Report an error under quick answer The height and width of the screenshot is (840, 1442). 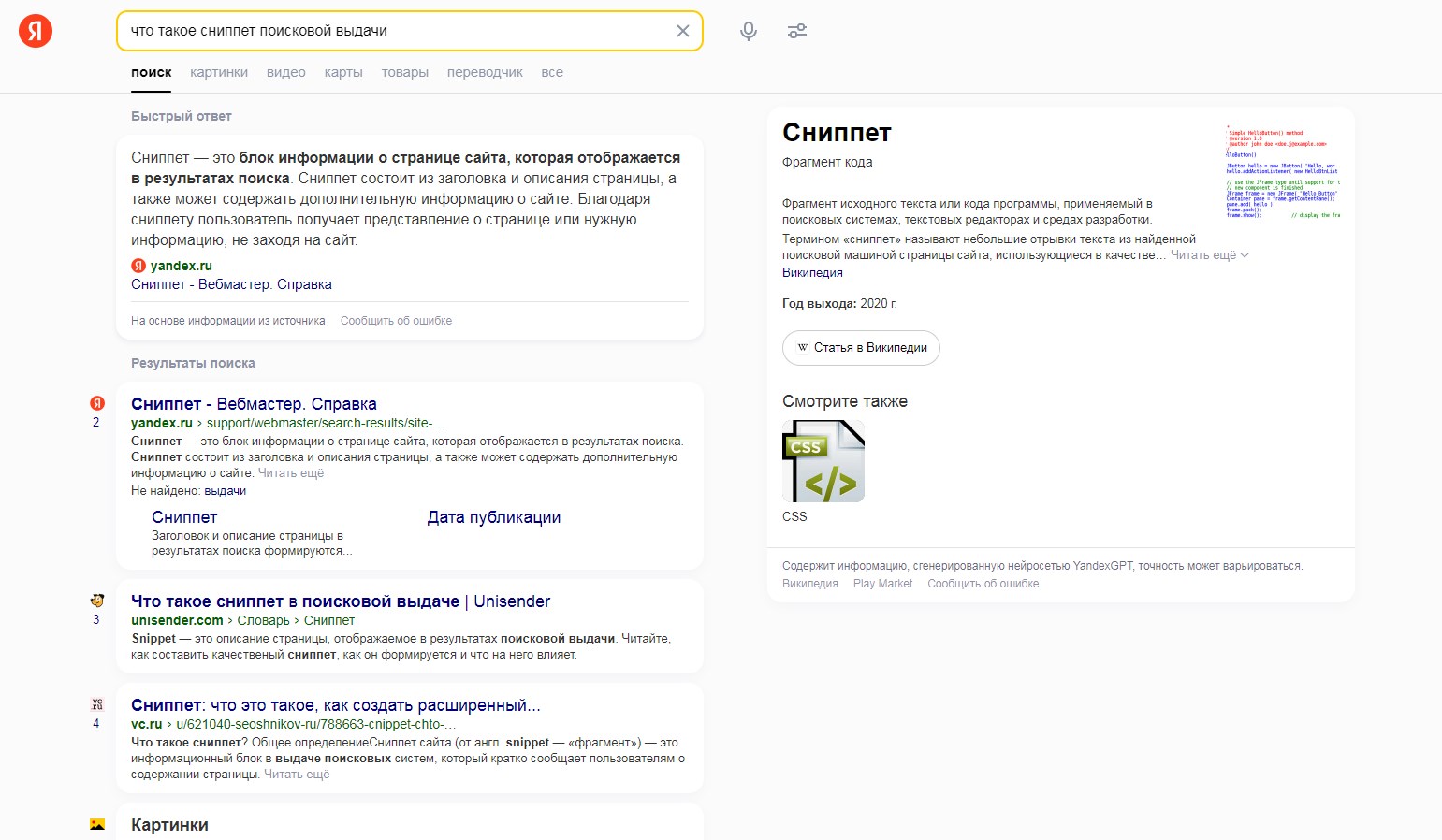[x=396, y=321]
